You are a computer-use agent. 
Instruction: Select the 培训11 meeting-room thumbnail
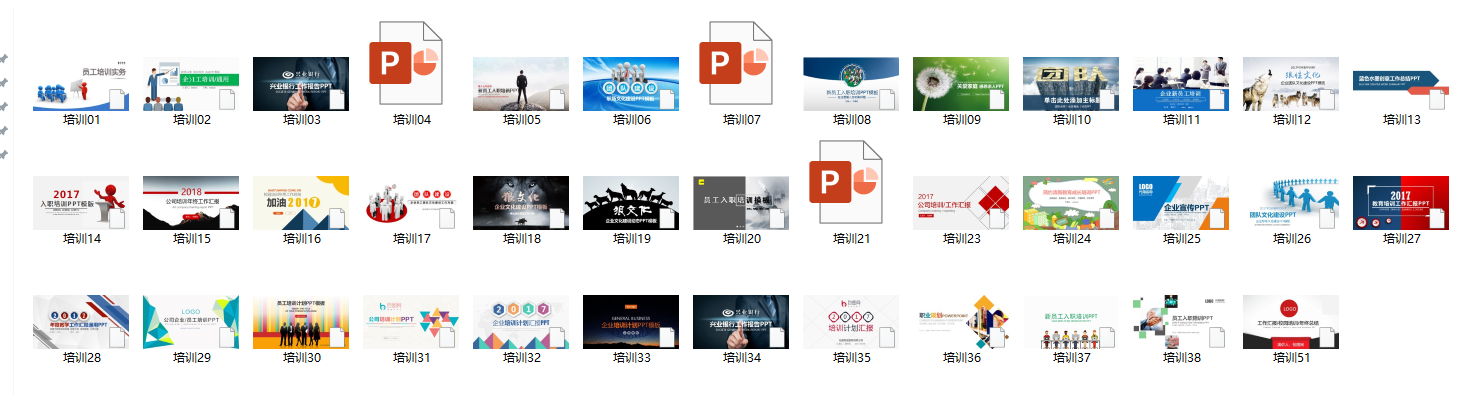[1181, 84]
